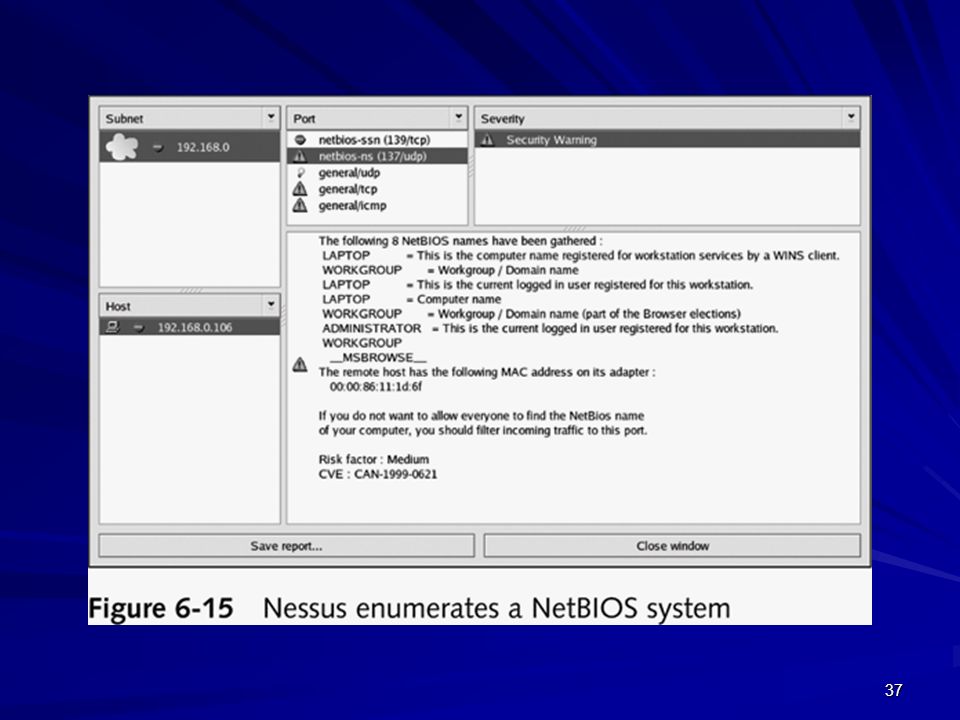This screenshot has height=720, width=960.
Task: Select the netbios-ns (137/udp) port entry
Action: (x=377, y=156)
